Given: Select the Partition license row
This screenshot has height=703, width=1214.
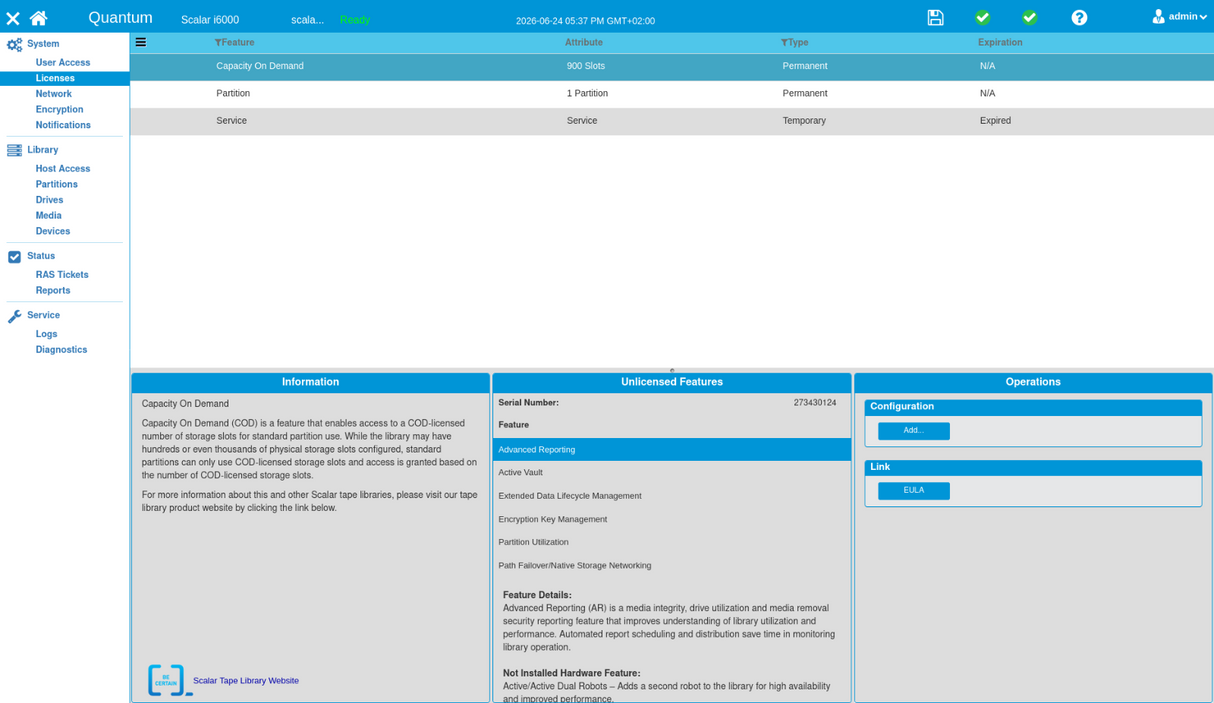Looking at the screenshot, I should pyautogui.click(x=672, y=94).
